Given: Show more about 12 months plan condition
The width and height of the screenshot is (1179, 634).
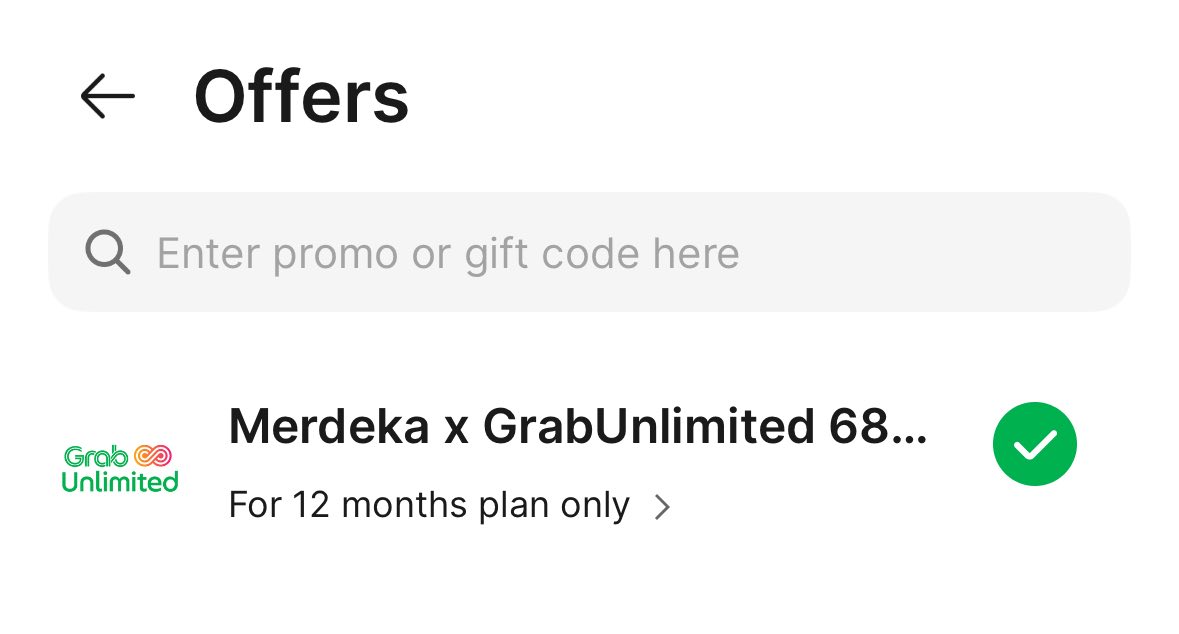Looking at the screenshot, I should click(x=662, y=508).
